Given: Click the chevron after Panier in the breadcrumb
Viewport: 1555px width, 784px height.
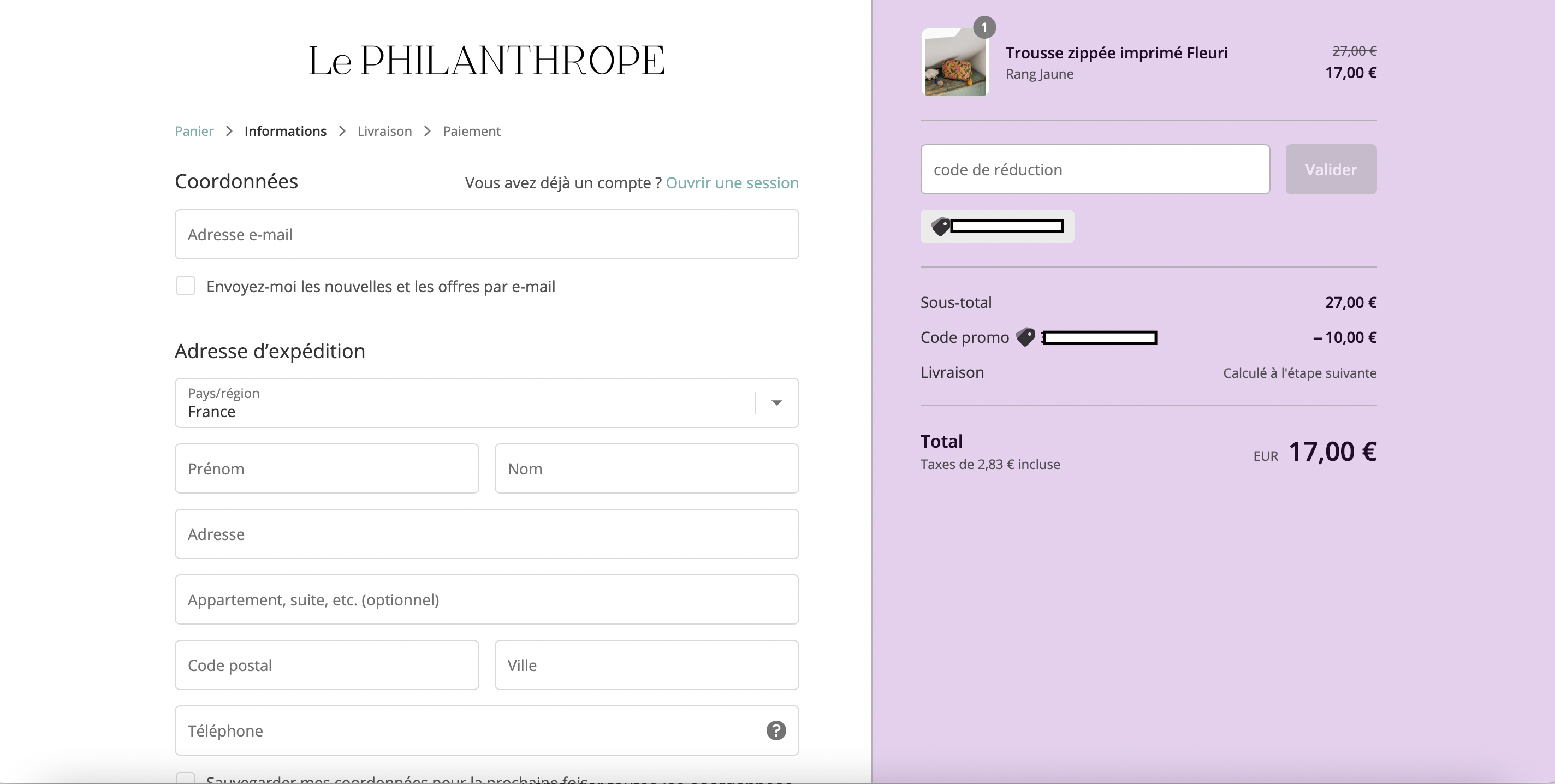Looking at the screenshot, I should (229, 132).
